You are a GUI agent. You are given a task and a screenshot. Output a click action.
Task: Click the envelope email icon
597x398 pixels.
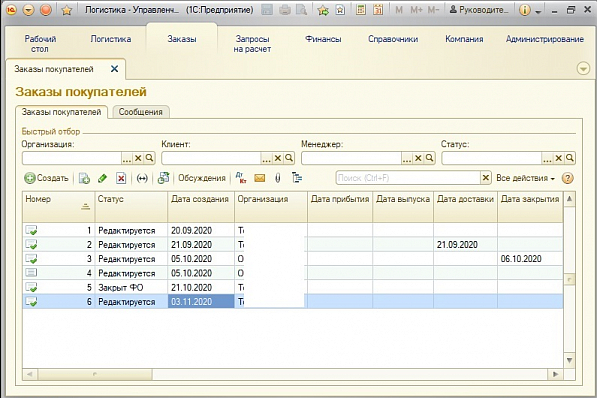(x=260, y=178)
